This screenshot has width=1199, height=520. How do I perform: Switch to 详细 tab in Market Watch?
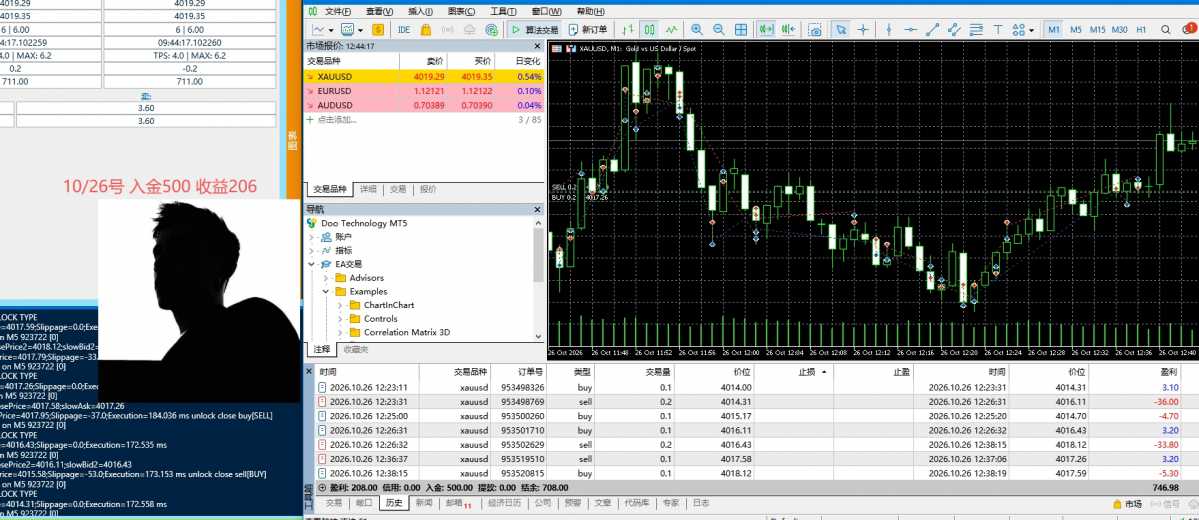click(x=368, y=189)
